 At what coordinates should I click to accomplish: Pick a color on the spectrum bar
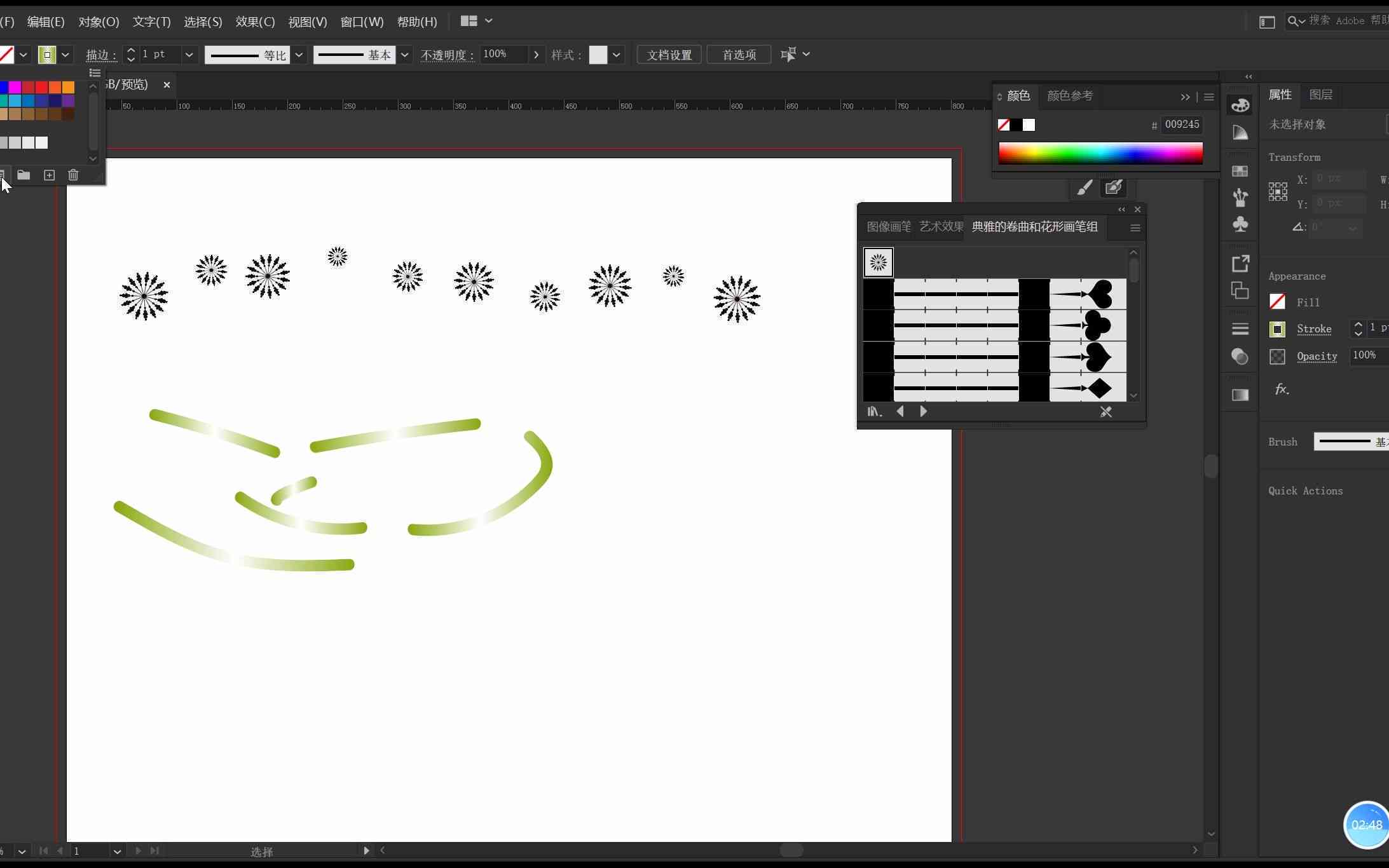coord(1100,153)
